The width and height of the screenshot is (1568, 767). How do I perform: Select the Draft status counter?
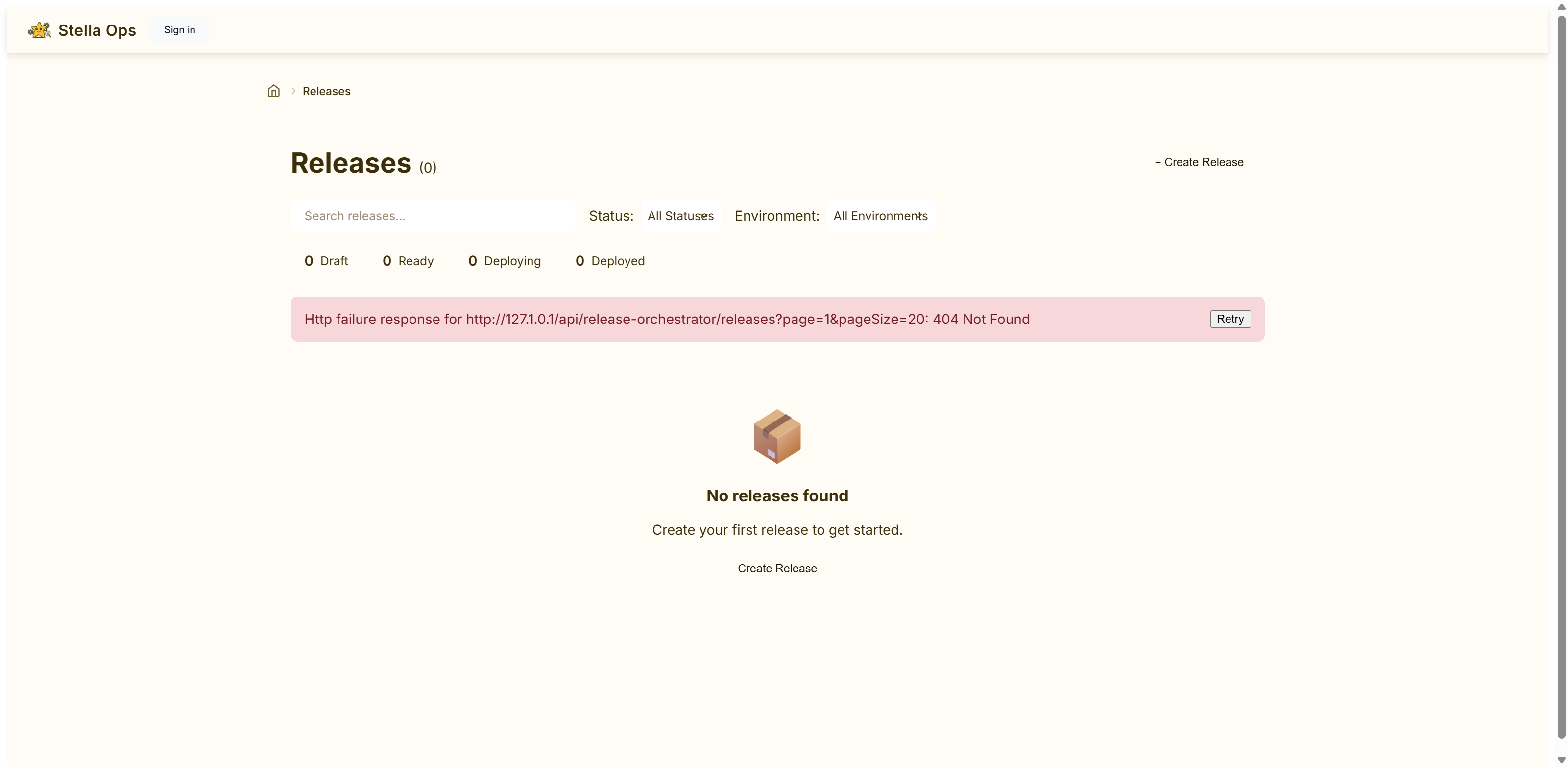(x=326, y=261)
